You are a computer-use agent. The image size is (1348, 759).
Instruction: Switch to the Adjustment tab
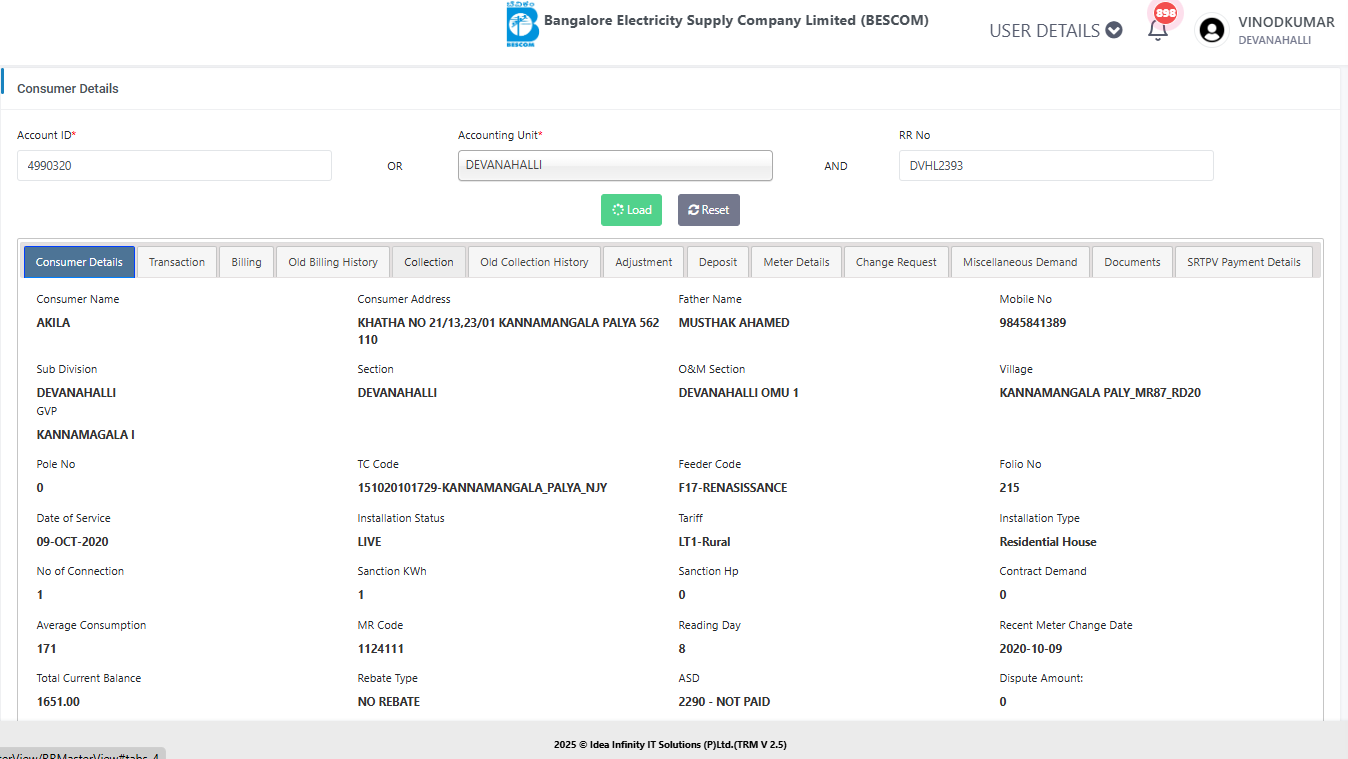tap(644, 262)
